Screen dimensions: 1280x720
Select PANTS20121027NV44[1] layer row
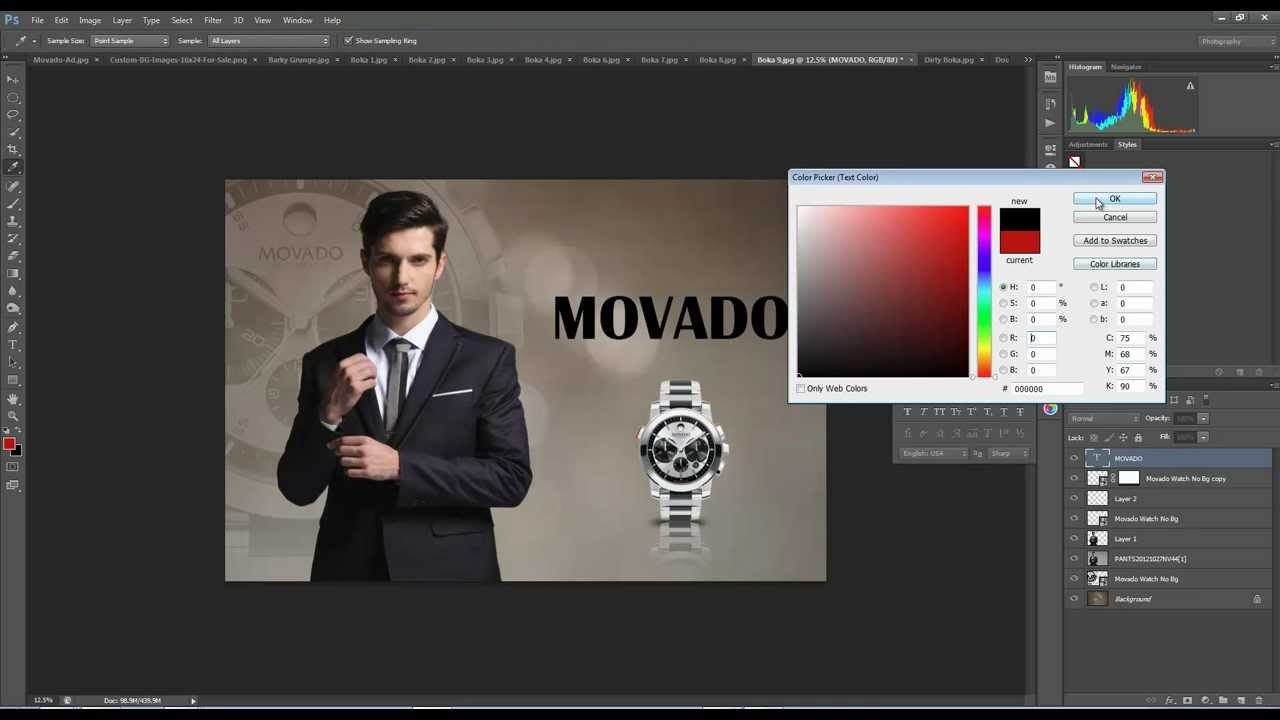pos(1168,559)
